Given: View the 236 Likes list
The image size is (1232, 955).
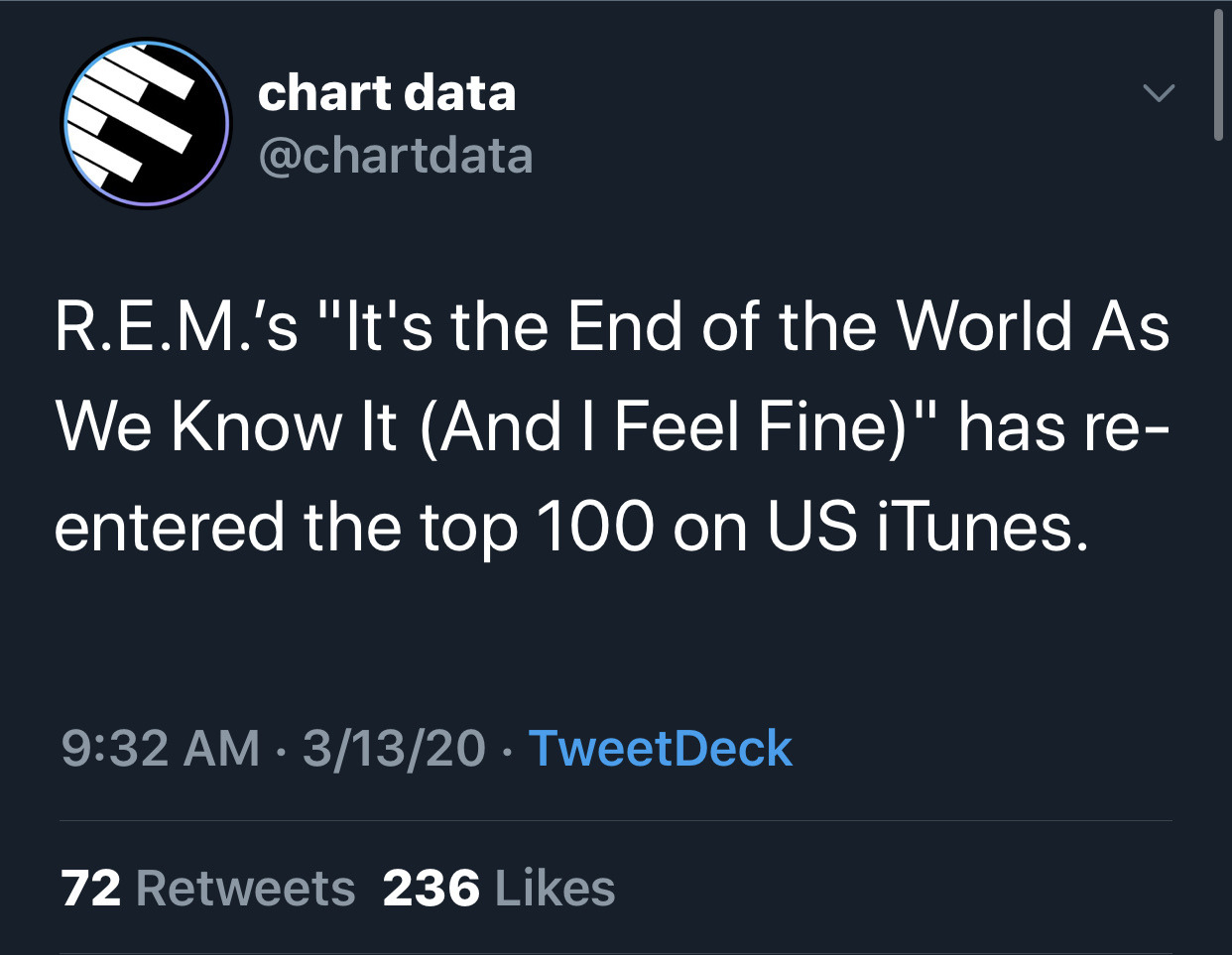Looking at the screenshot, I should coord(499,888).
